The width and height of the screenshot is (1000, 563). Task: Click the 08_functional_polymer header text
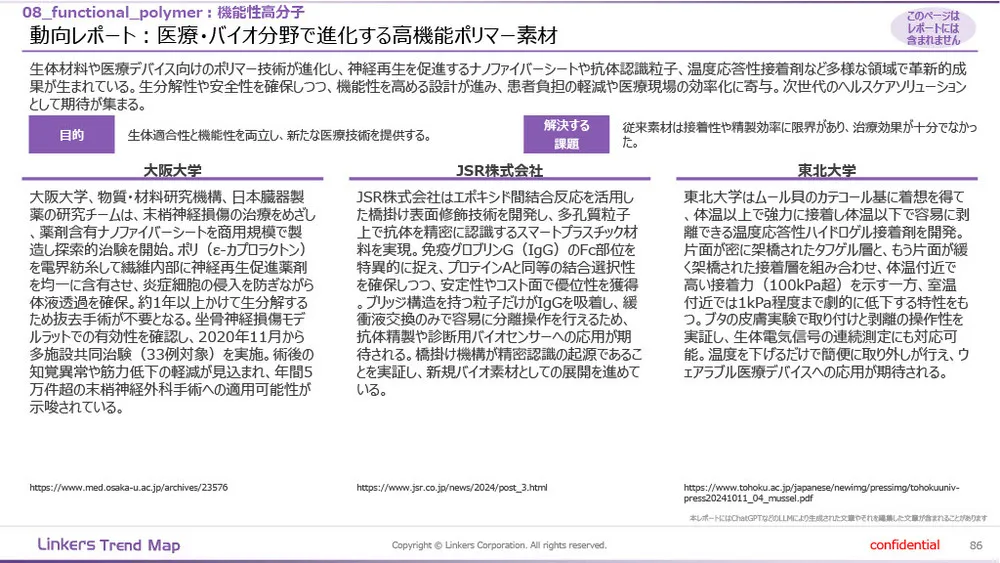coord(163,12)
